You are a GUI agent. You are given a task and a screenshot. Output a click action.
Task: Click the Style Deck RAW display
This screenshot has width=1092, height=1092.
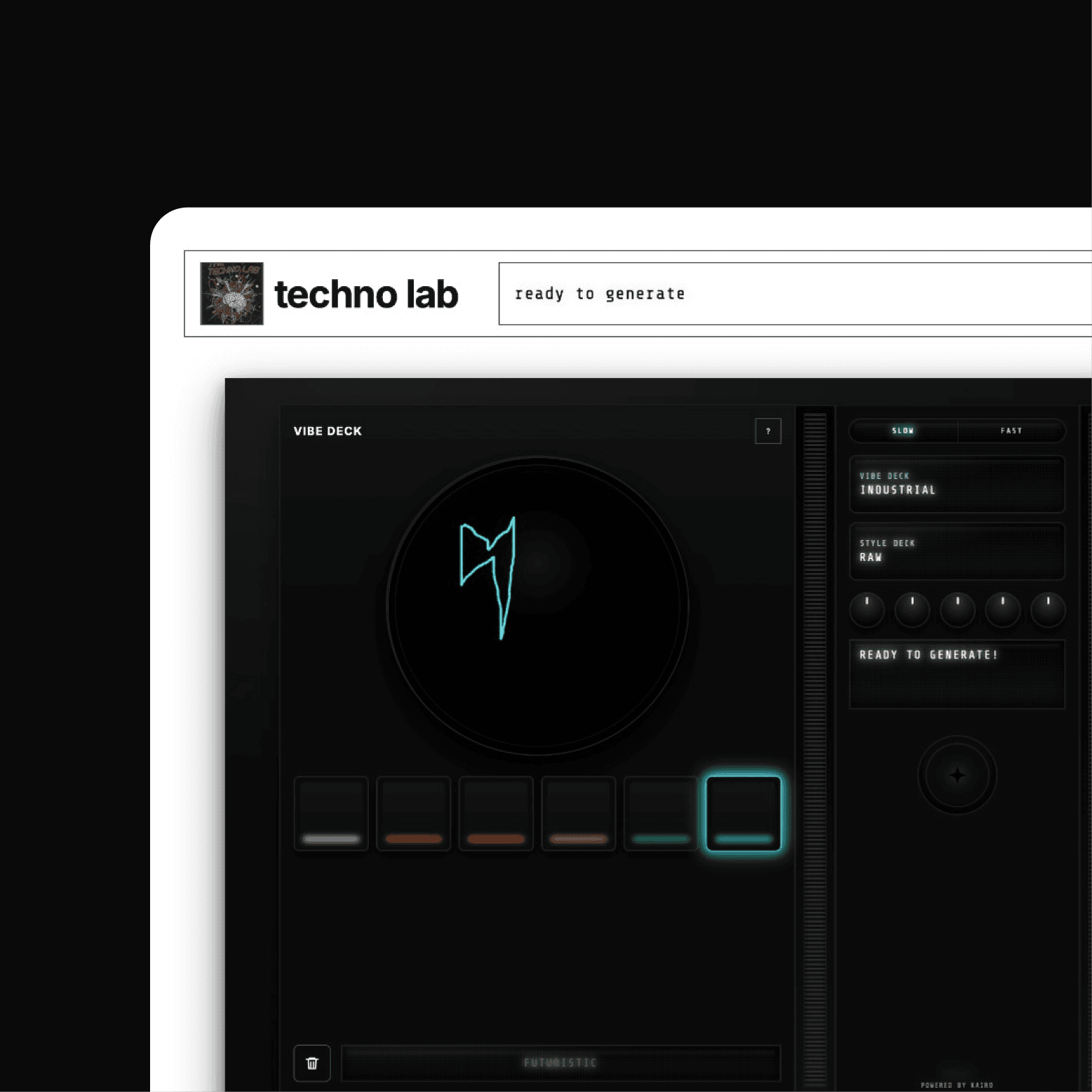(957, 551)
